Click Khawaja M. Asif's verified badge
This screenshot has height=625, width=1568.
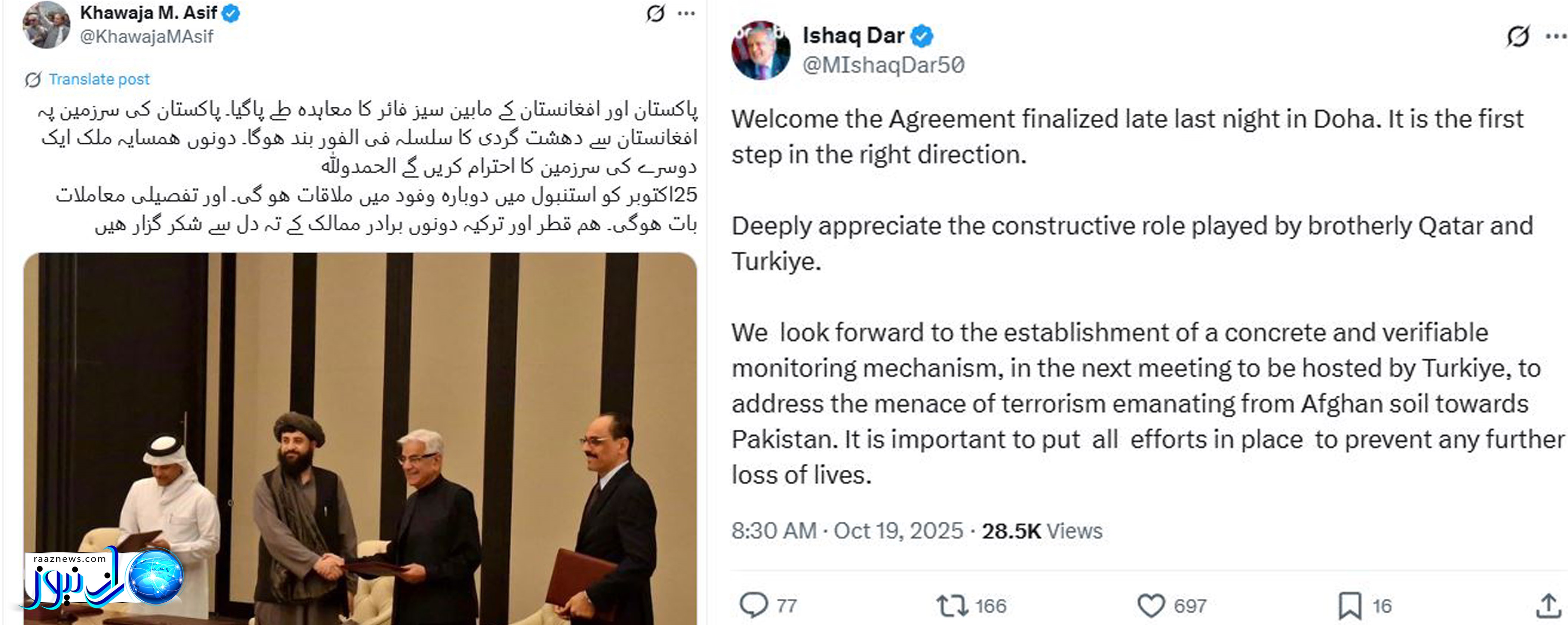click(x=231, y=13)
